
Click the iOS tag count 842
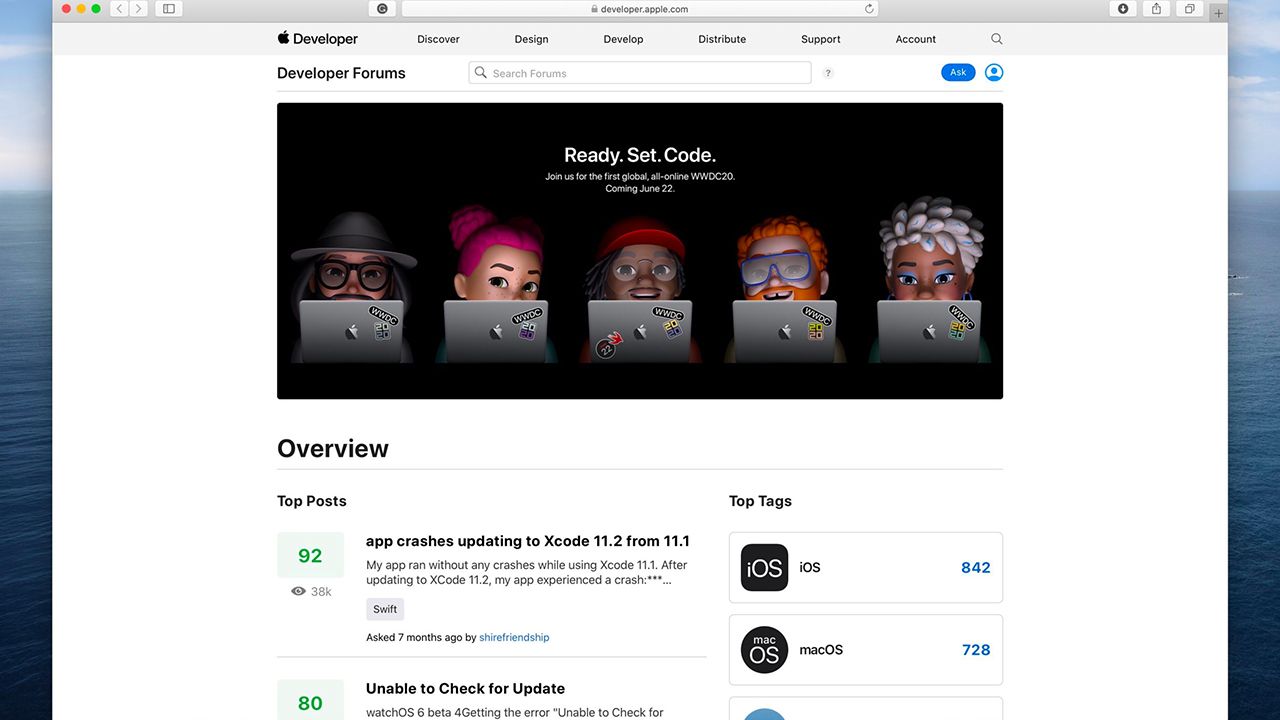point(975,568)
